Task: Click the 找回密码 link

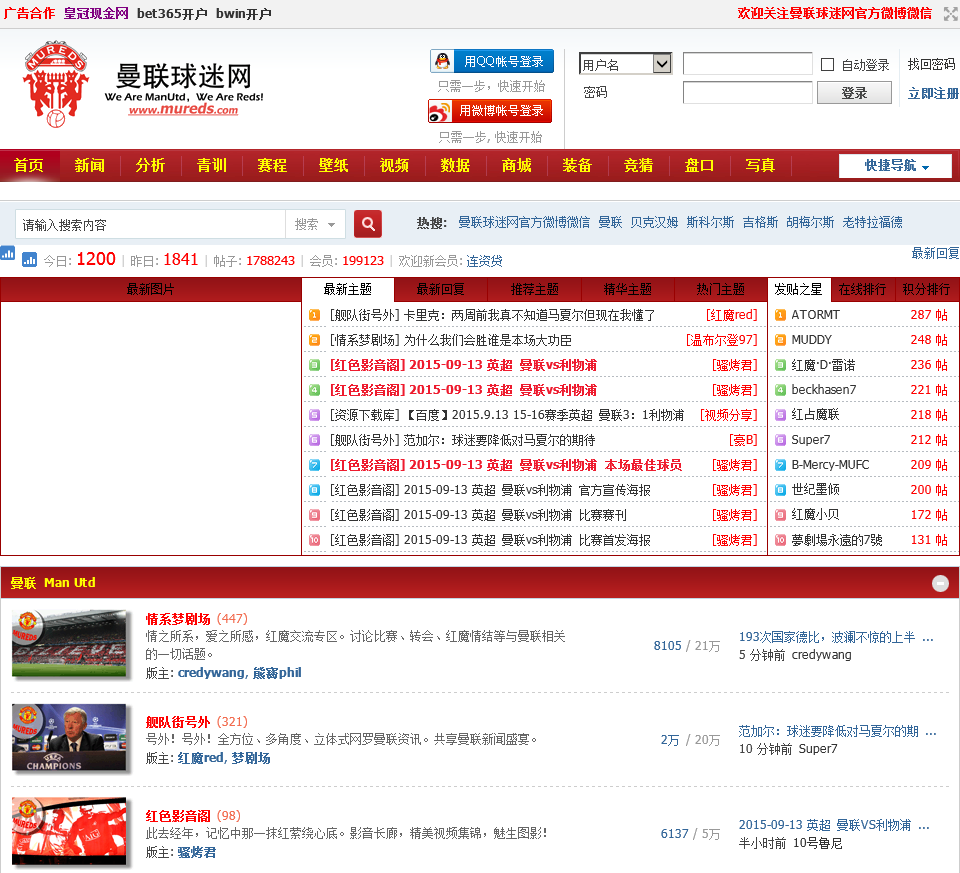Action: coord(931,64)
